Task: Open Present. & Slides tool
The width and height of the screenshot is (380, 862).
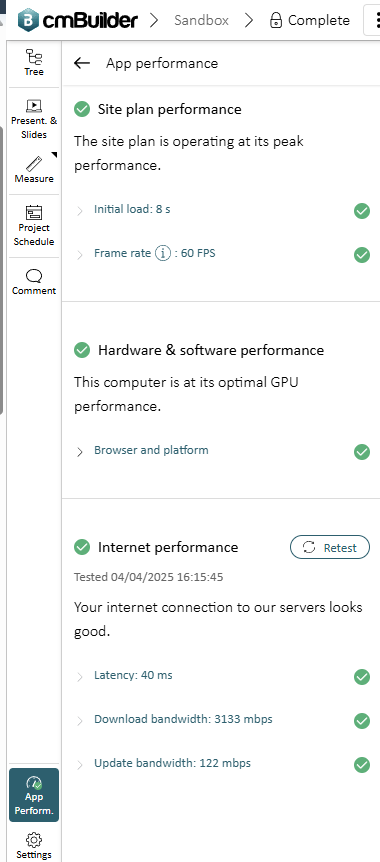Action: (x=34, y=119)
